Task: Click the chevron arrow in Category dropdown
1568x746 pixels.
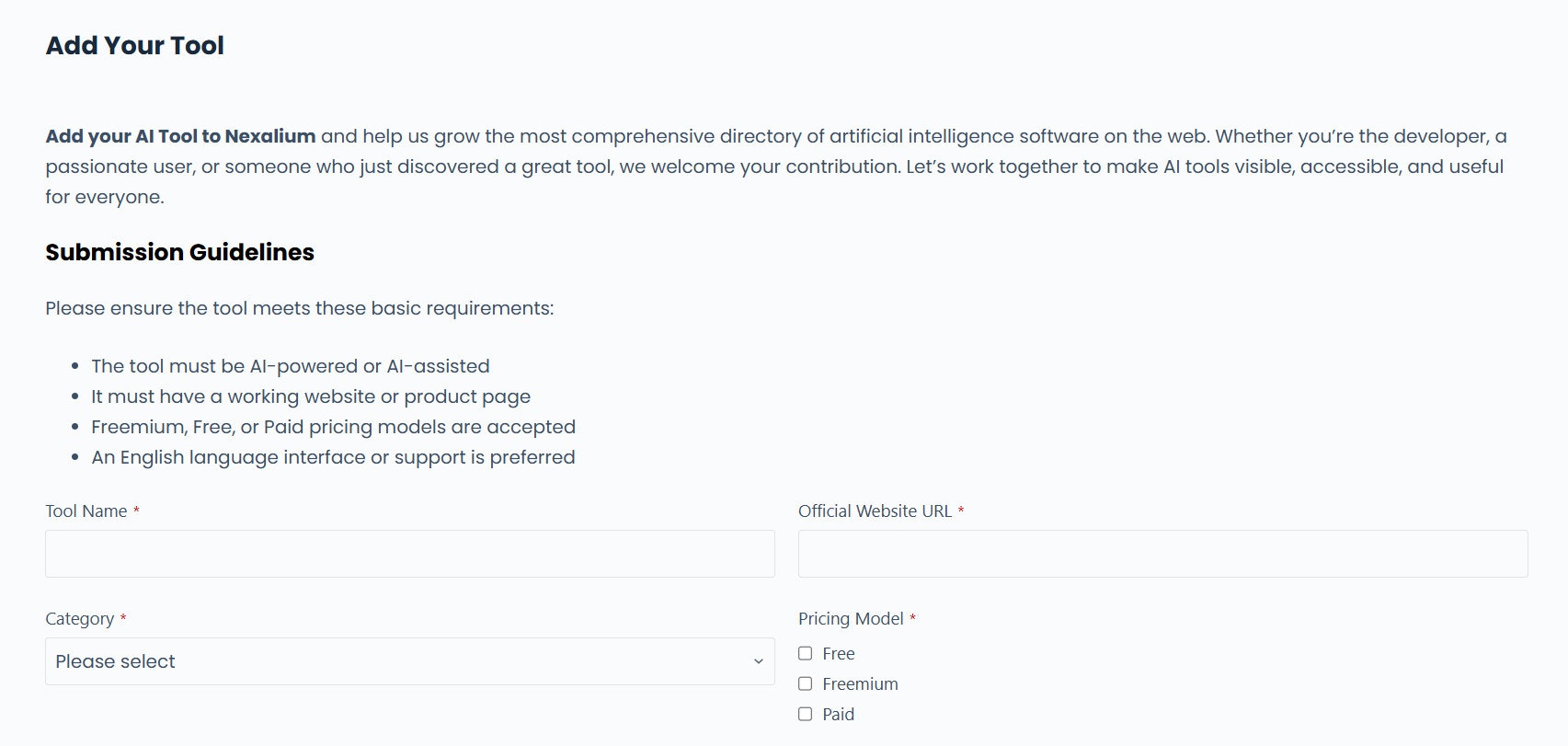Action: coord(758,661)
